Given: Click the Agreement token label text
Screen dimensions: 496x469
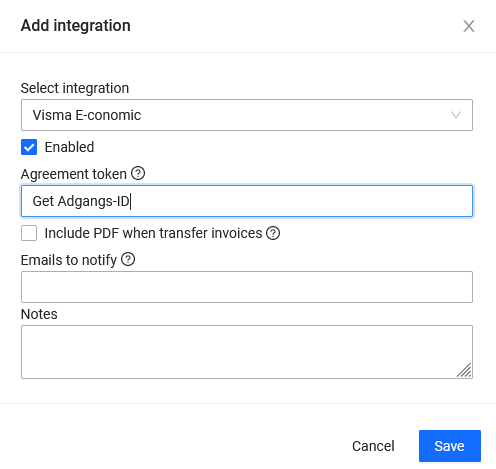Looking at the screenshot, I should click(74, 174).
